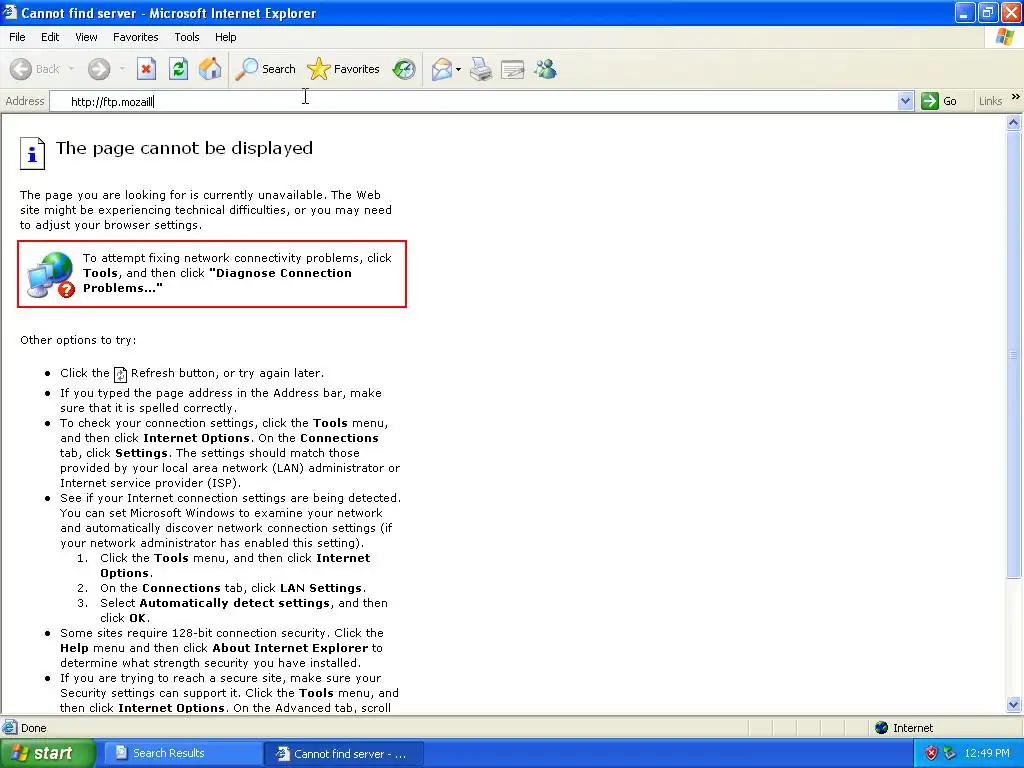Click the vertical scrollbar up arrow
The image size is (1024, 768).
pos(1014,122)
